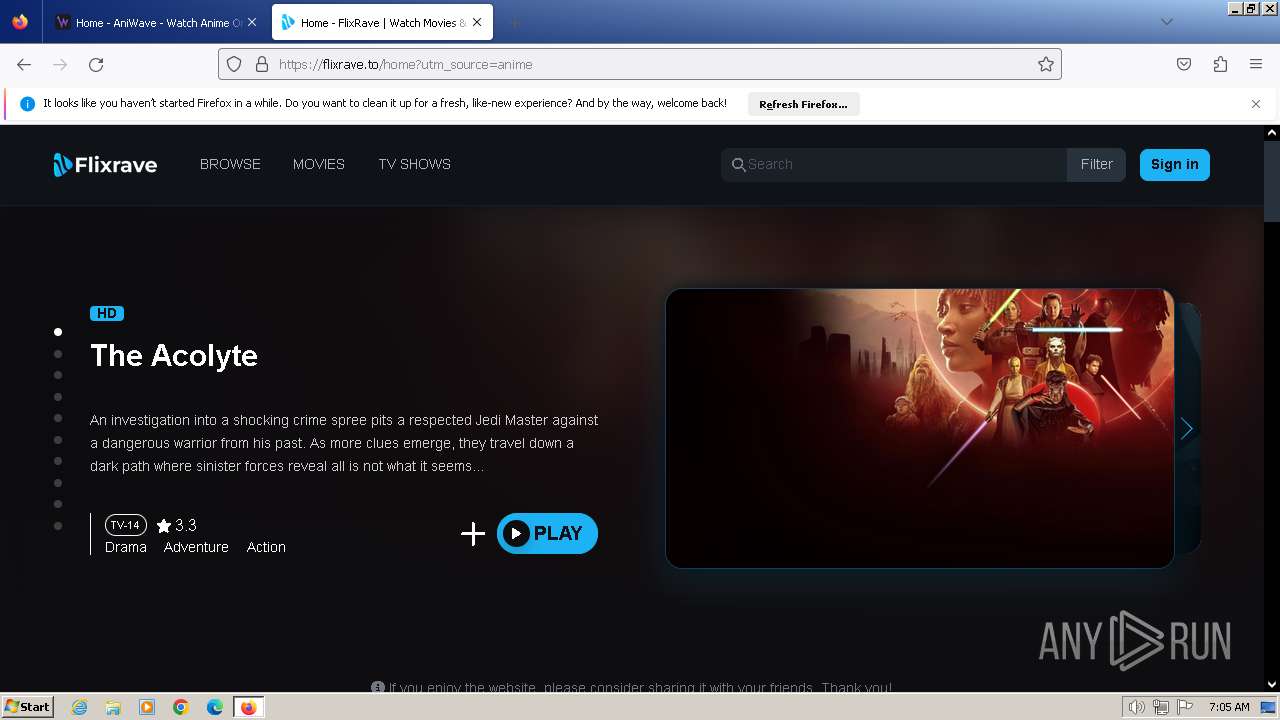The width and height of the screenshot is (1280, 720).
Task: Open The Acolyte title link
Action: pyautogui.click(x=174, y=356)
